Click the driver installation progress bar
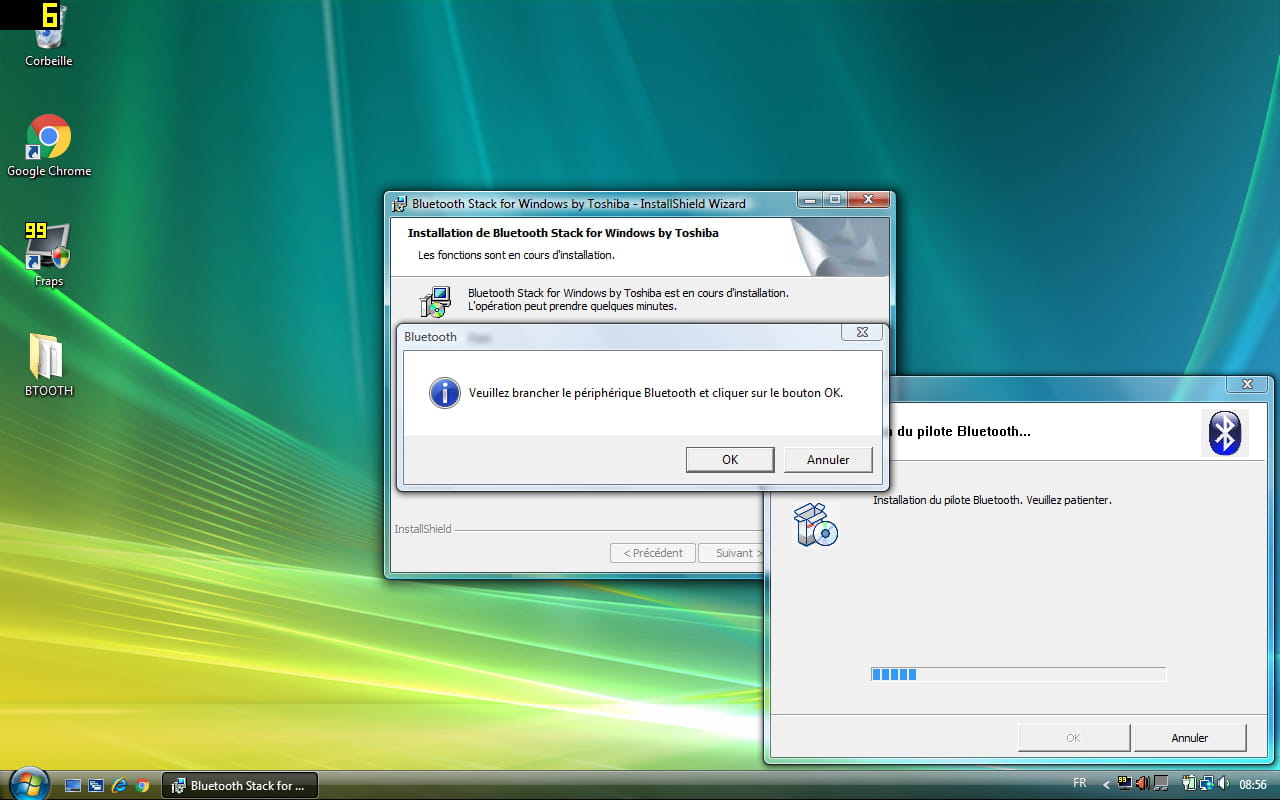The width and height of the screenshot is (1280, 800). click(1018, 674)
